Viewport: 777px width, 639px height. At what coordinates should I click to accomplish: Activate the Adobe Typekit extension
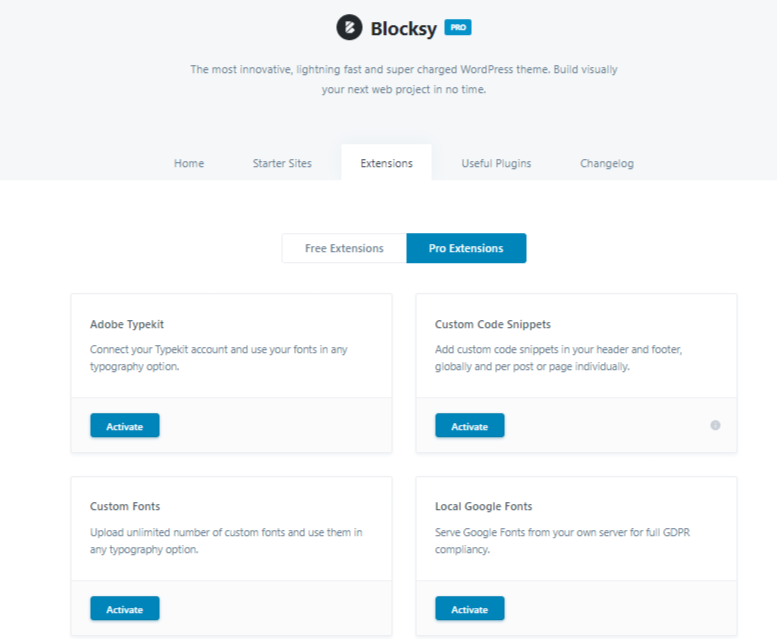(x=125, y=426)
